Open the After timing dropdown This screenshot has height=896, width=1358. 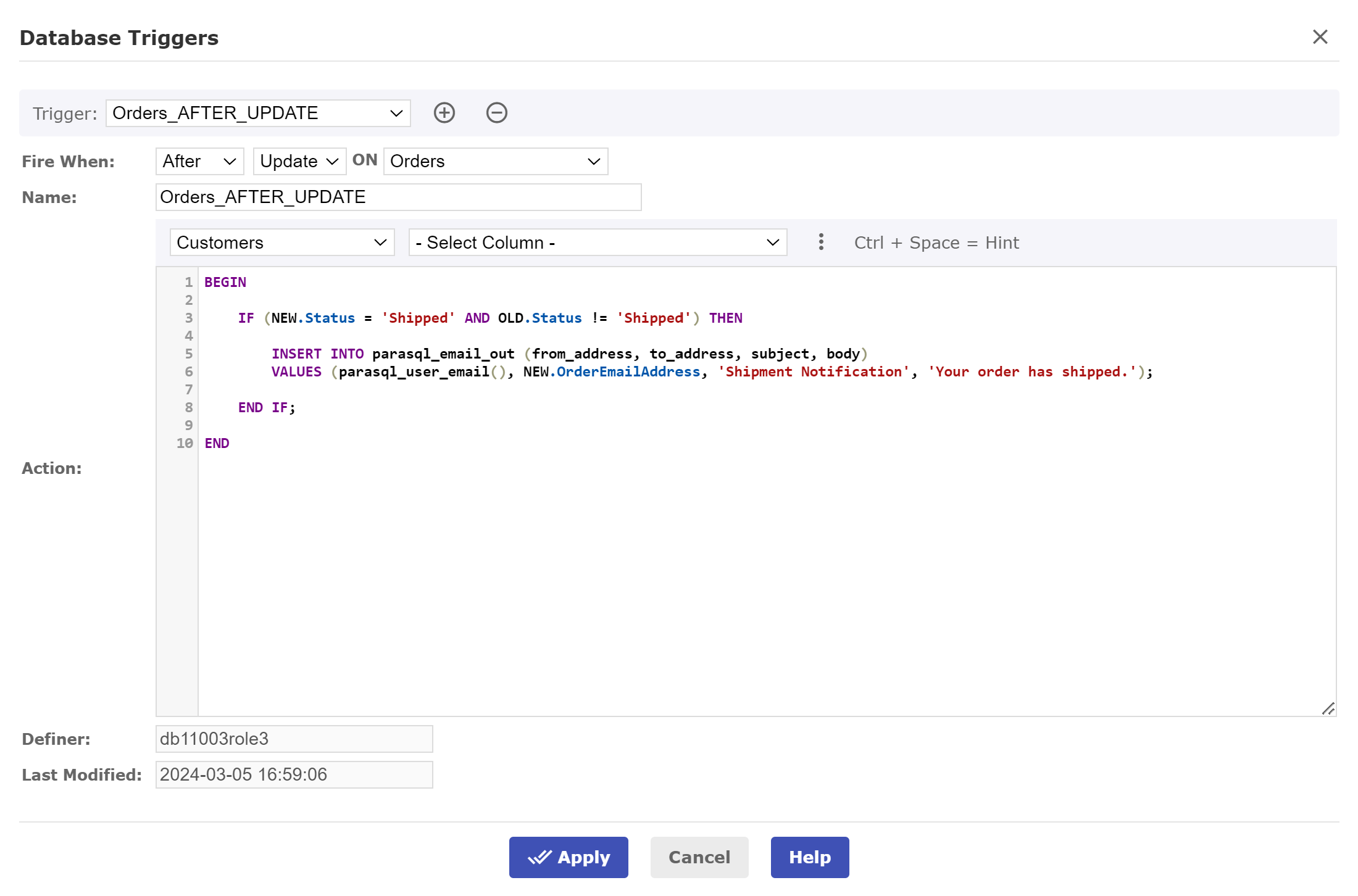click(x=199, y=161)
